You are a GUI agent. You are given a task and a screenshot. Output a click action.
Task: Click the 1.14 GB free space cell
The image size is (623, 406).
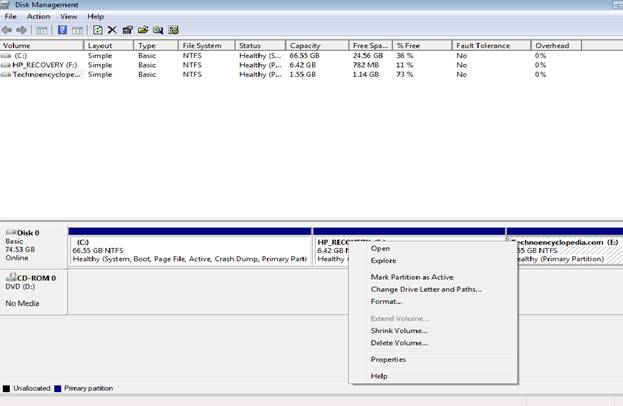(x=366, y=74)
